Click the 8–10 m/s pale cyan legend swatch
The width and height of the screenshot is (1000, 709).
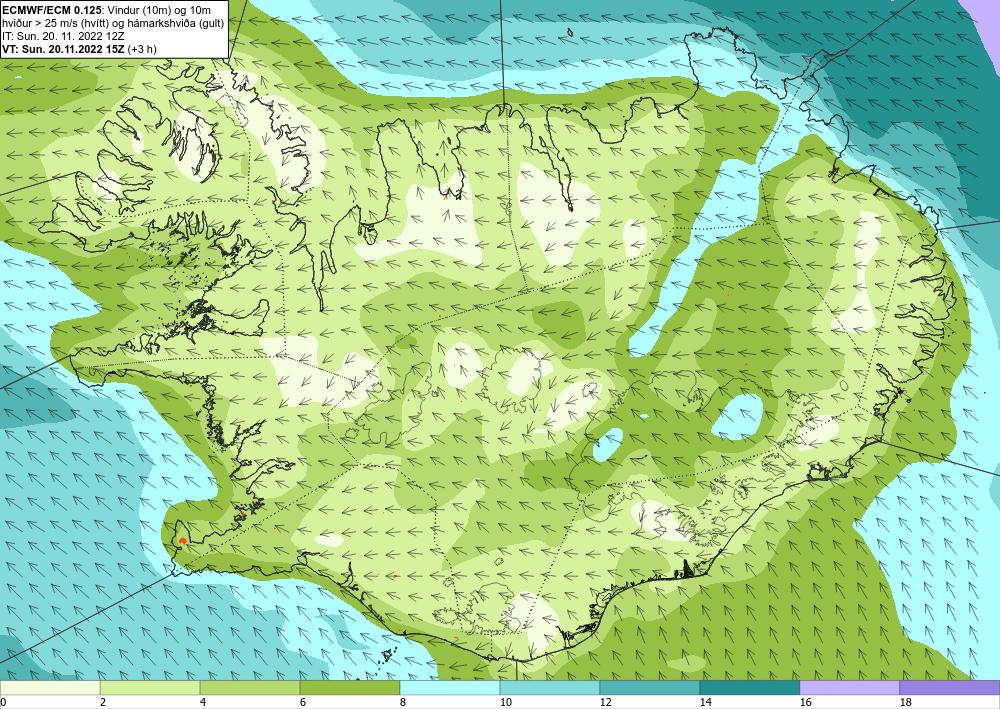pyautogui.click(x=450, y=688)
